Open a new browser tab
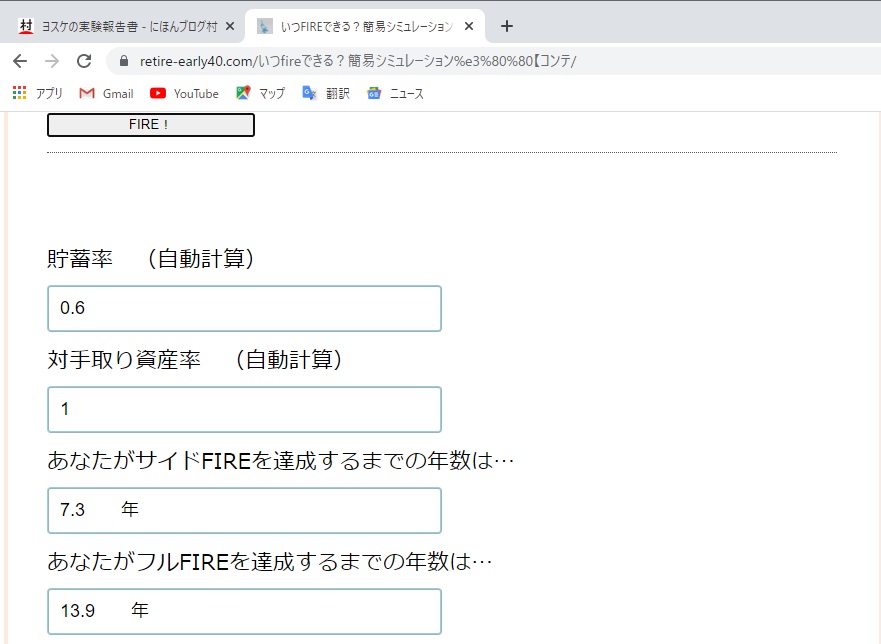The width and height of the screenshot is (881, 644). coord(506,26)
